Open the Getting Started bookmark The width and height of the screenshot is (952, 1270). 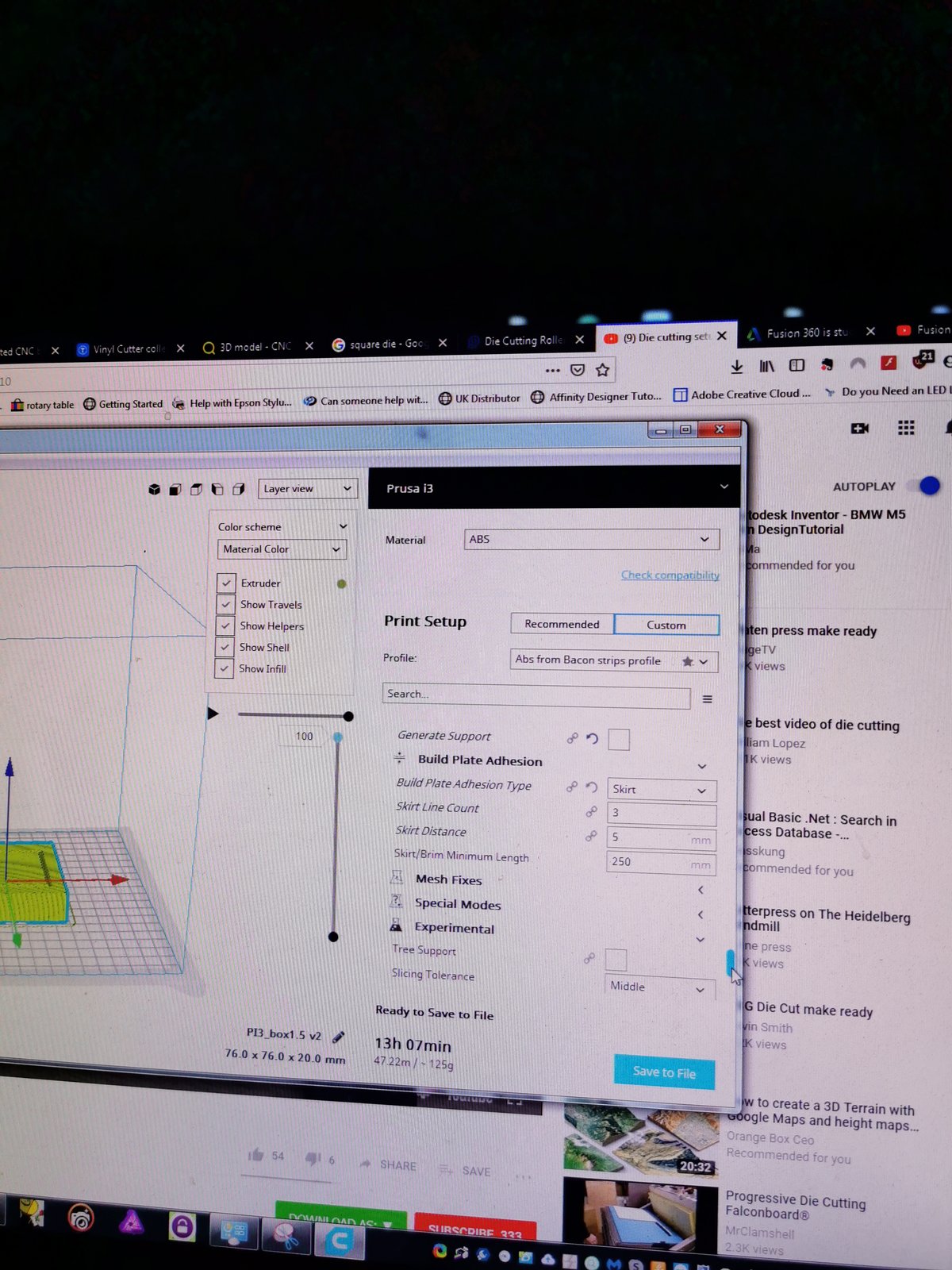(123, 404)
